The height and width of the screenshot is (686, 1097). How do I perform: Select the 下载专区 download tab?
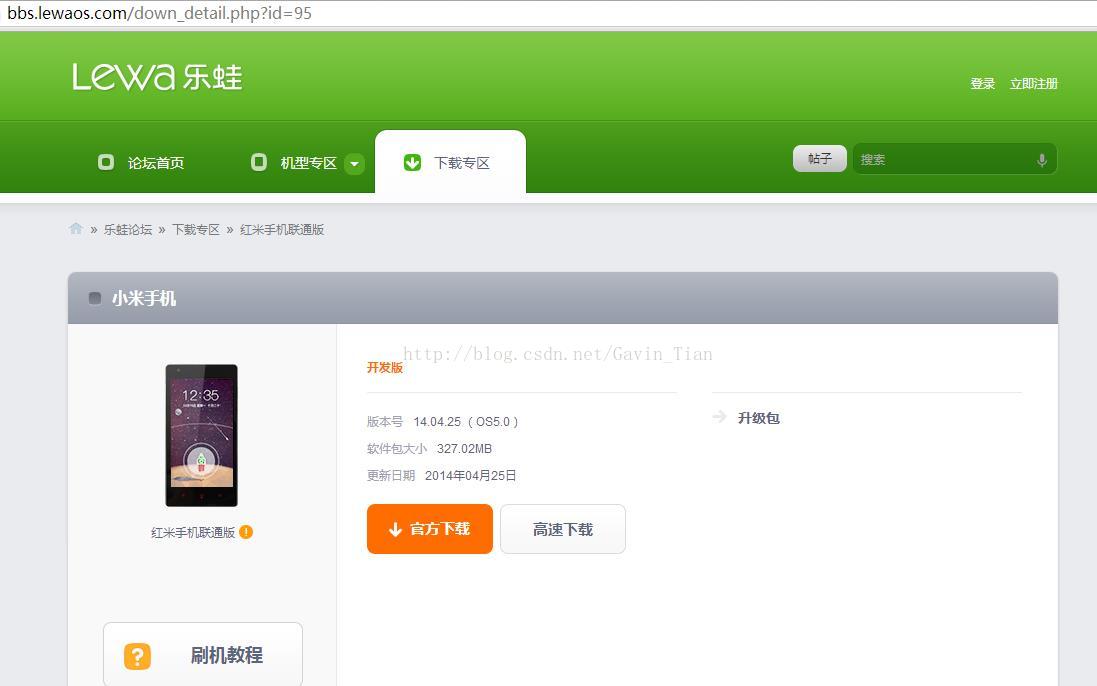coord(450,162)
